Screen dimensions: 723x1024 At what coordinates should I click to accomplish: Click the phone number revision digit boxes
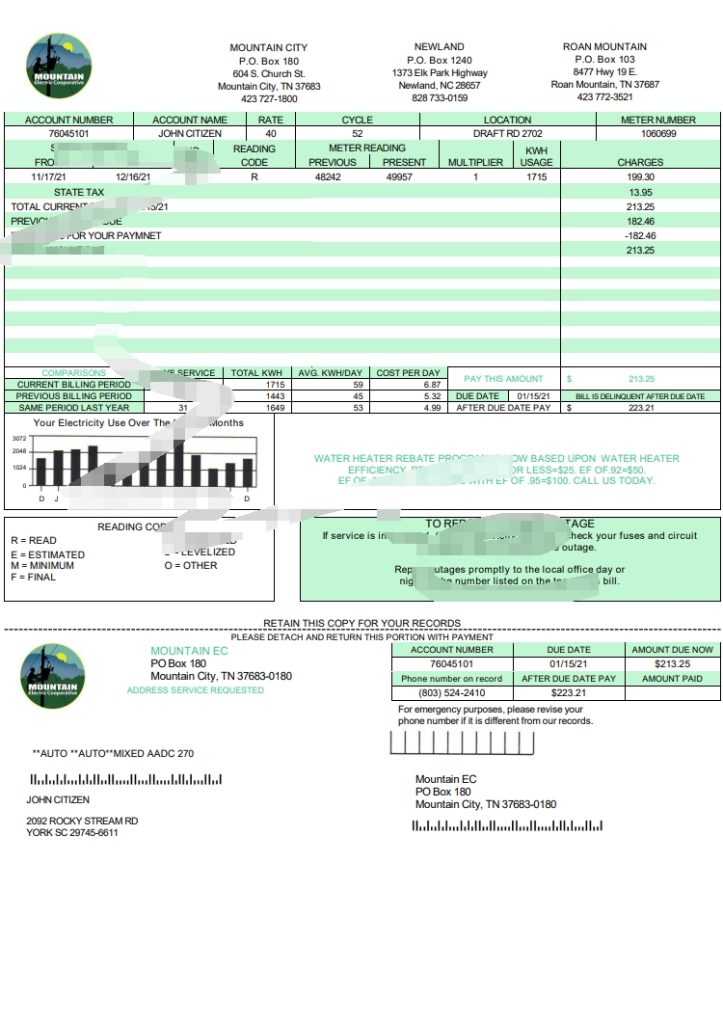tap(462, 743)
